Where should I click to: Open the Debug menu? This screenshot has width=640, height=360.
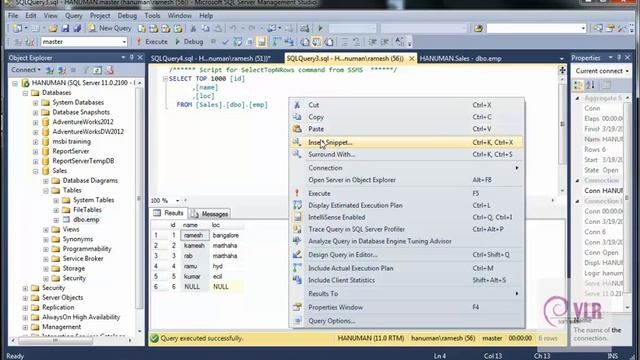tap(127, 16)
